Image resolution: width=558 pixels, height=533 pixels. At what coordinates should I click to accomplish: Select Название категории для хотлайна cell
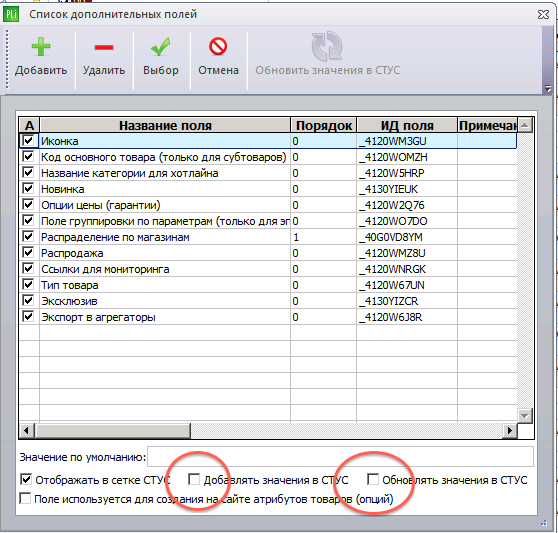[165, 173]
